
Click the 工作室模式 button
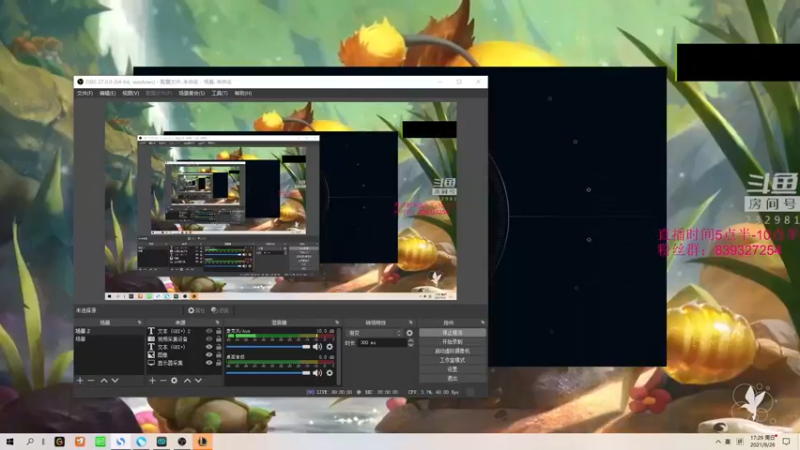click(x=452, y=360)
